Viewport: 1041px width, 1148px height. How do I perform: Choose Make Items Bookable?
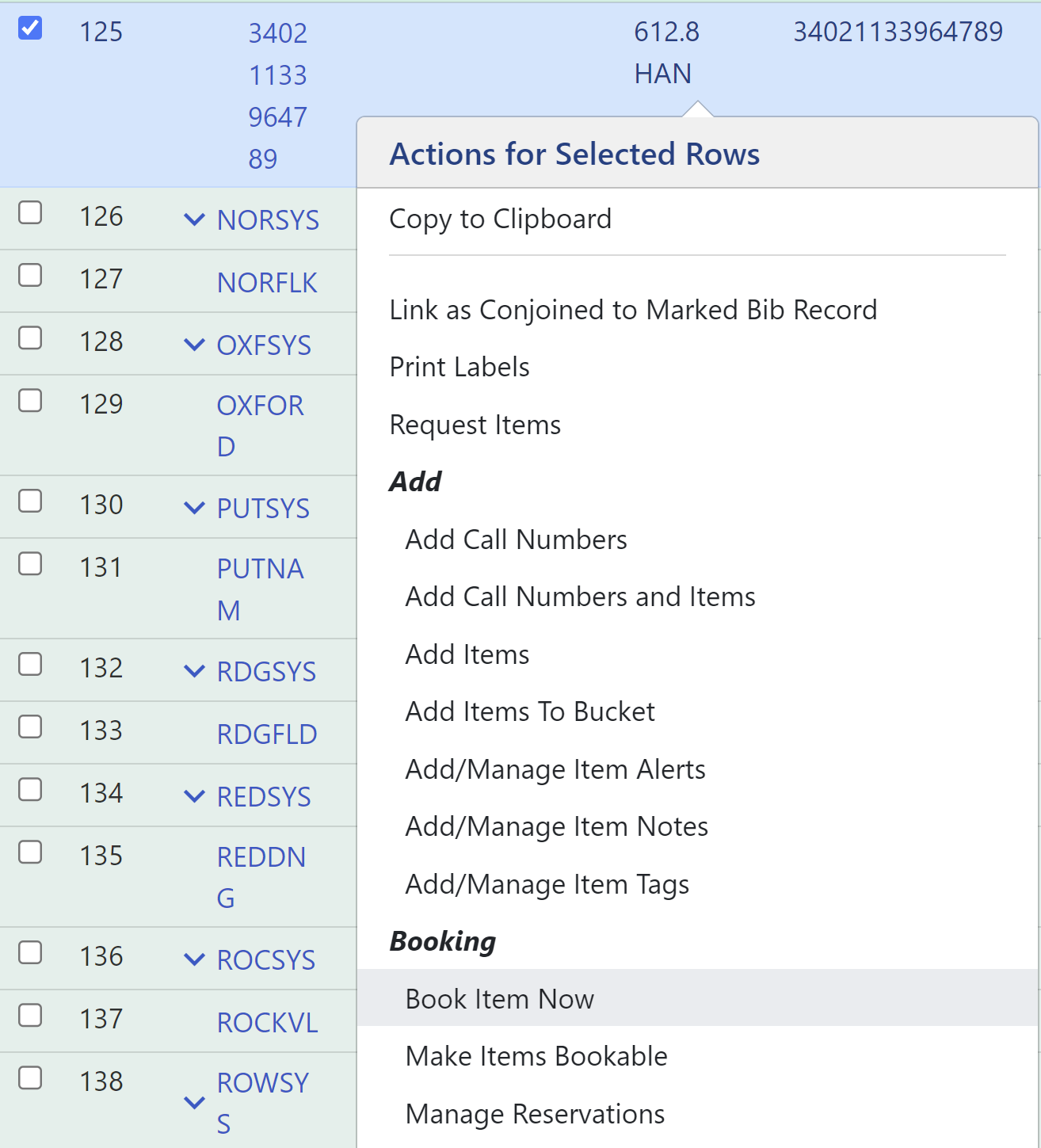pyautogui.click(x=536, y=1056)
